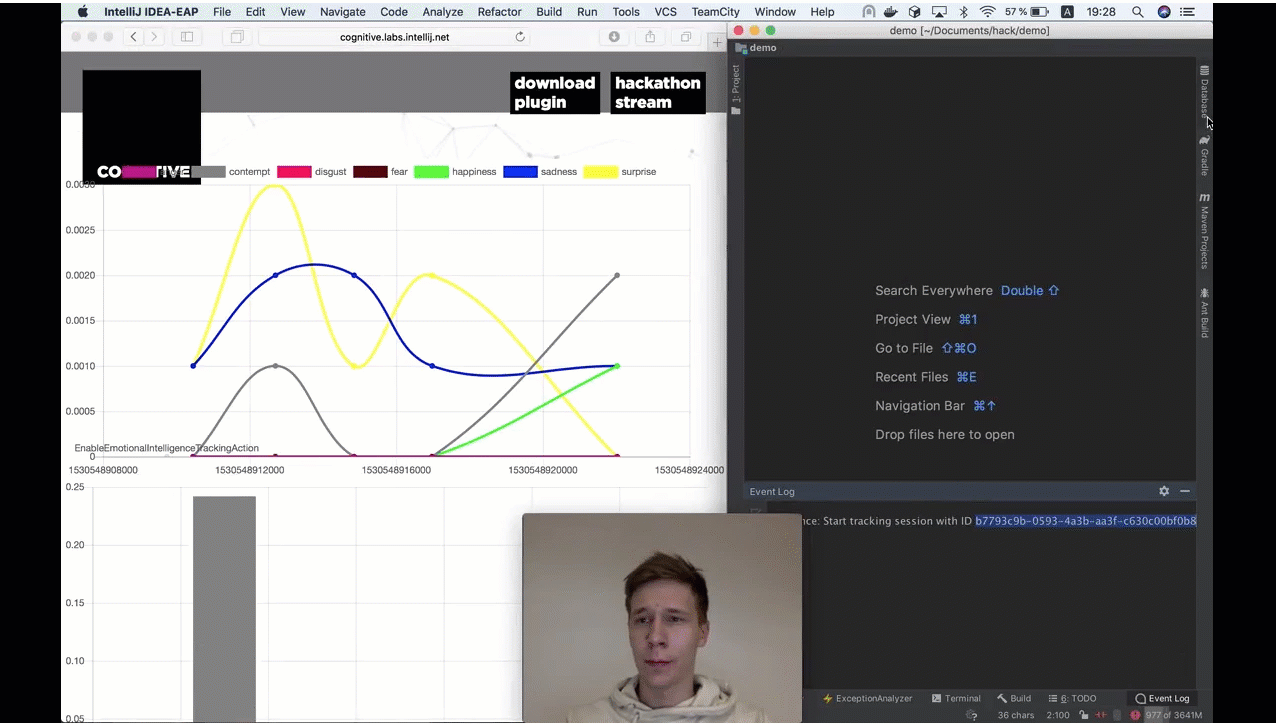Screen dimensions: 1276x724
Task: Go back in Safari browser
Action: point(133,37)
